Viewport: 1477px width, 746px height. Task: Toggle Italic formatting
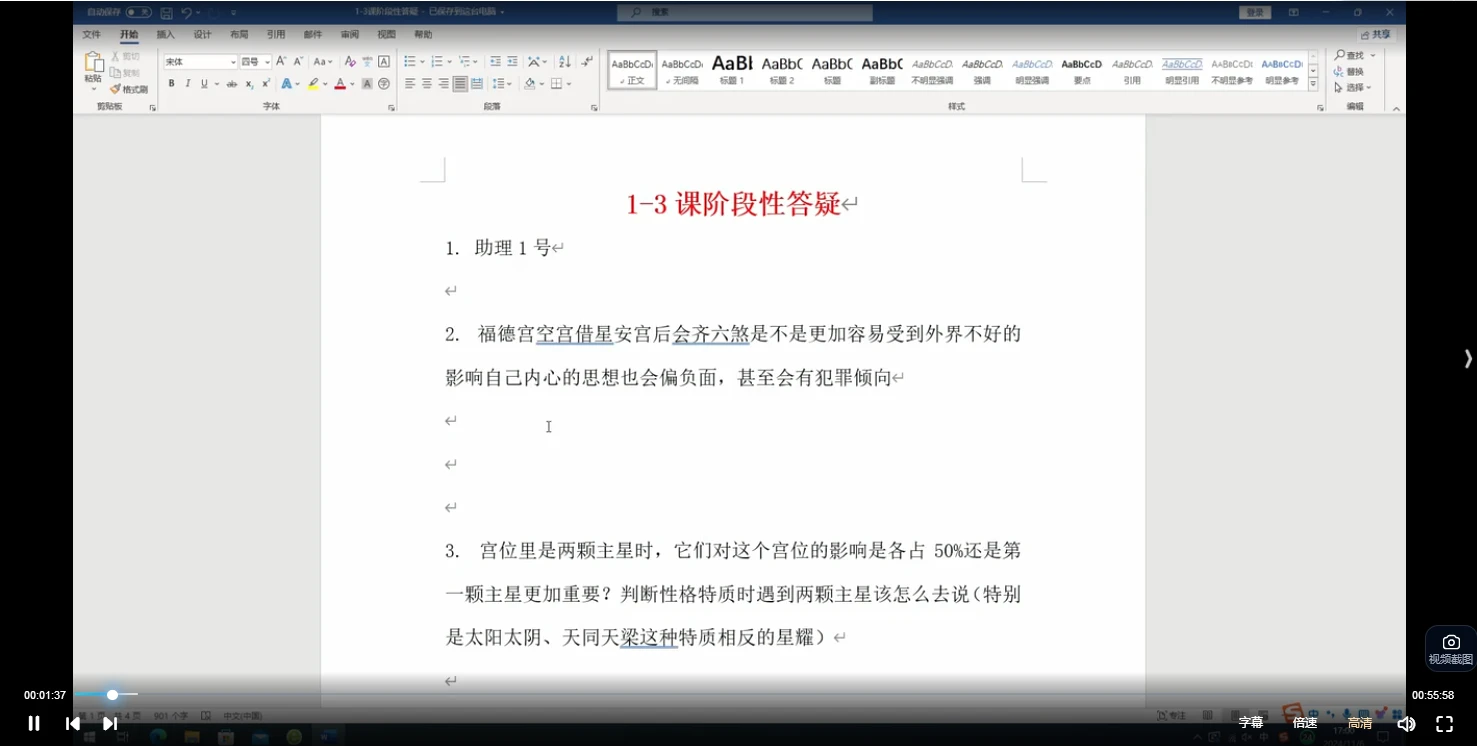click(x=187, y=84)
